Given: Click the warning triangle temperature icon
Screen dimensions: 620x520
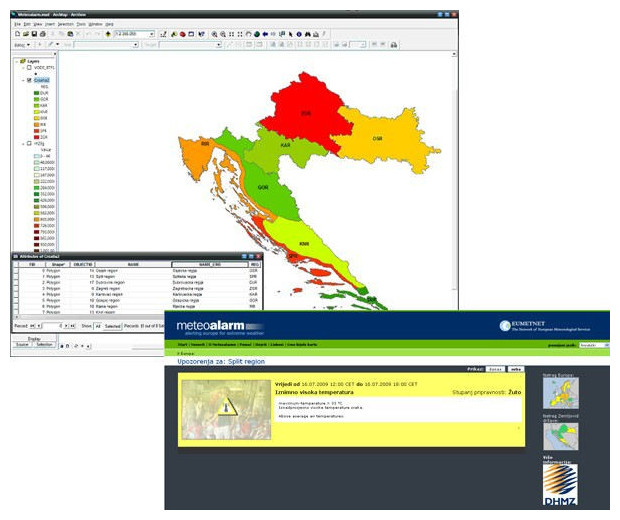Looking at the screenshot, I should coord(227,407).
